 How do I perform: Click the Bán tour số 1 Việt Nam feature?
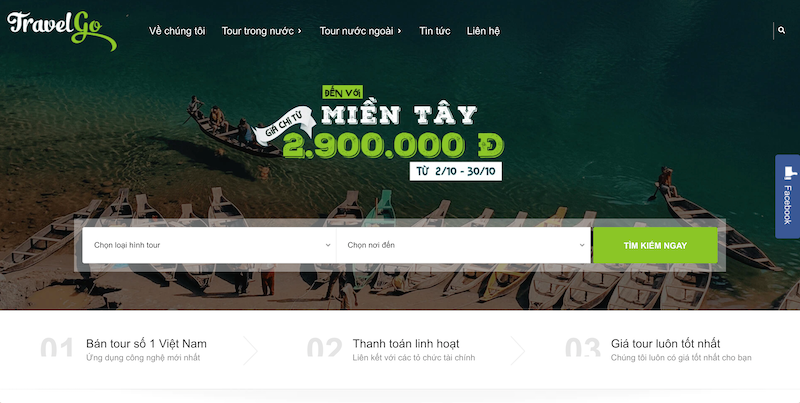click(146, 349)
